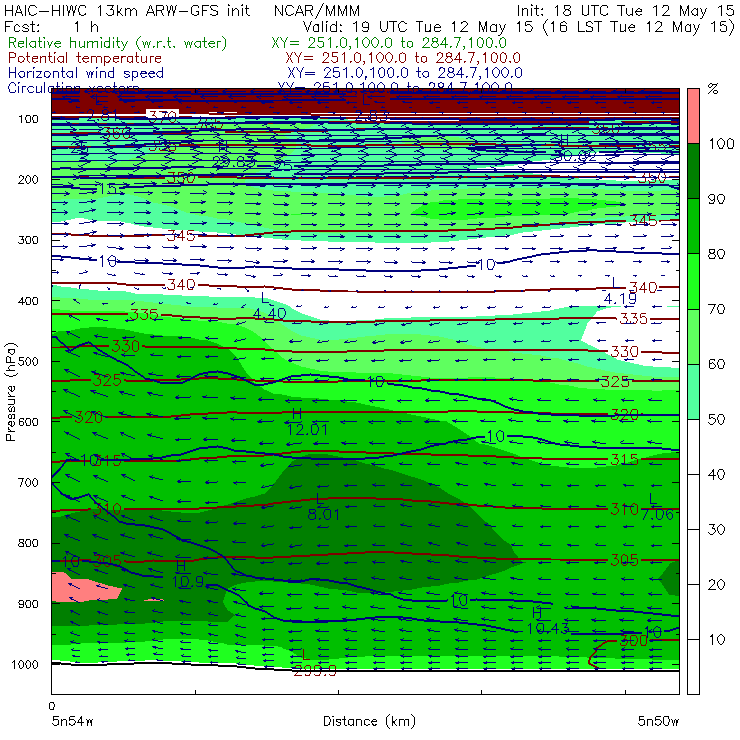Image resolution: width=740 pixels, height=740 pixels.
Task: Click the '5n54w' start coordinate label
Action: click(x=73, y=721)
